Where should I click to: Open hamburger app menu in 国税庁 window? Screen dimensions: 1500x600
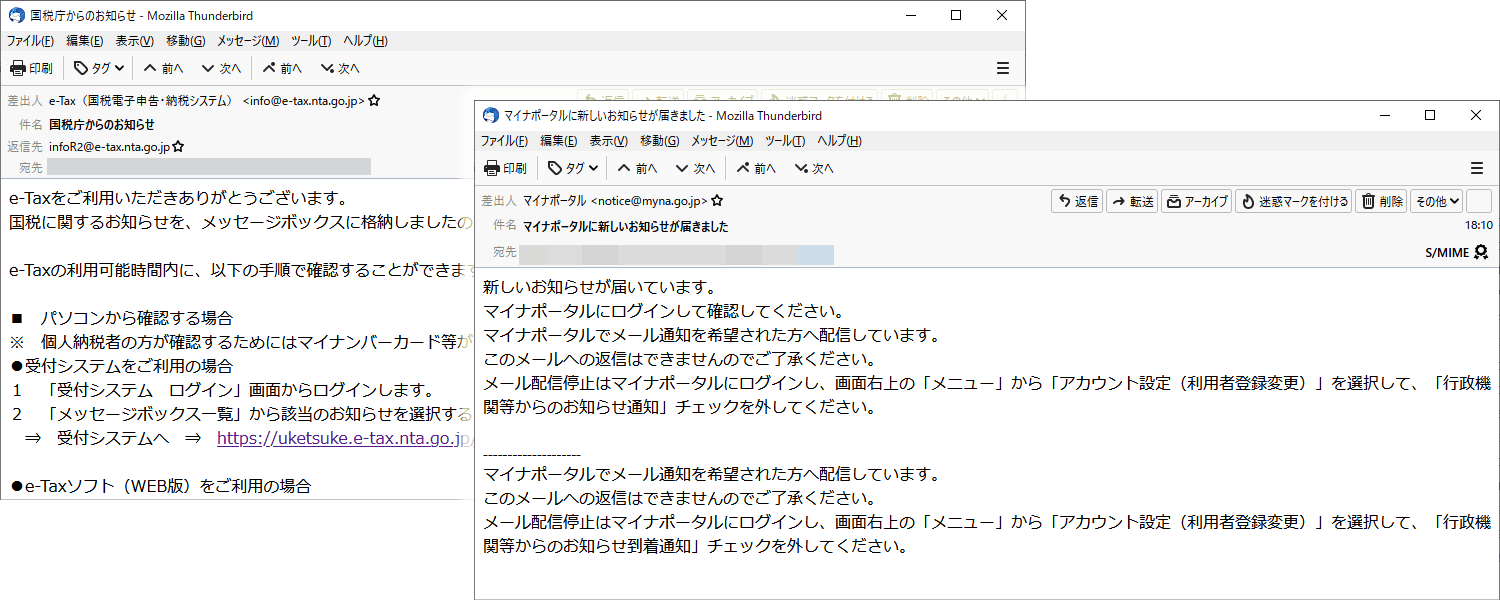tap(1003, 68)
